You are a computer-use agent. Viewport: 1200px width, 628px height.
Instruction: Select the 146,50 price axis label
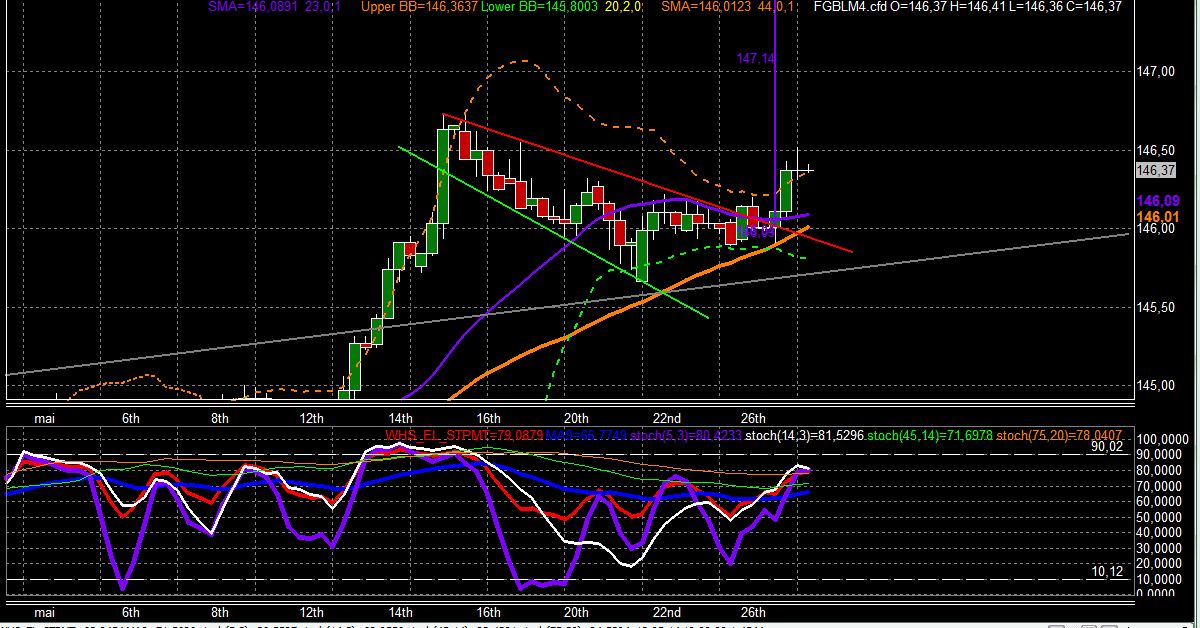coord(1154,150)
